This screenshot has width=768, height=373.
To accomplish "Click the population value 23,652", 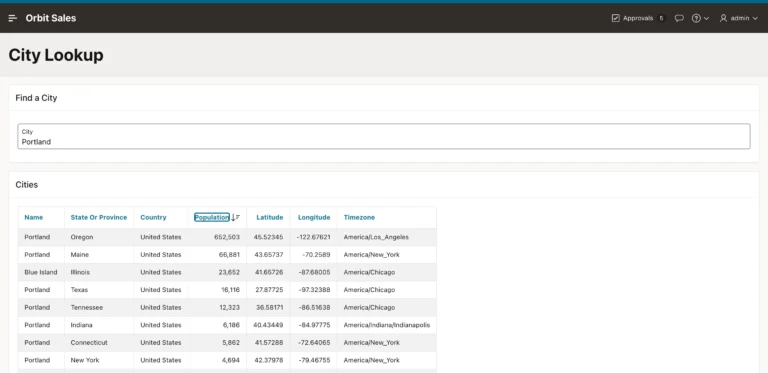I will tap(229, 272).
